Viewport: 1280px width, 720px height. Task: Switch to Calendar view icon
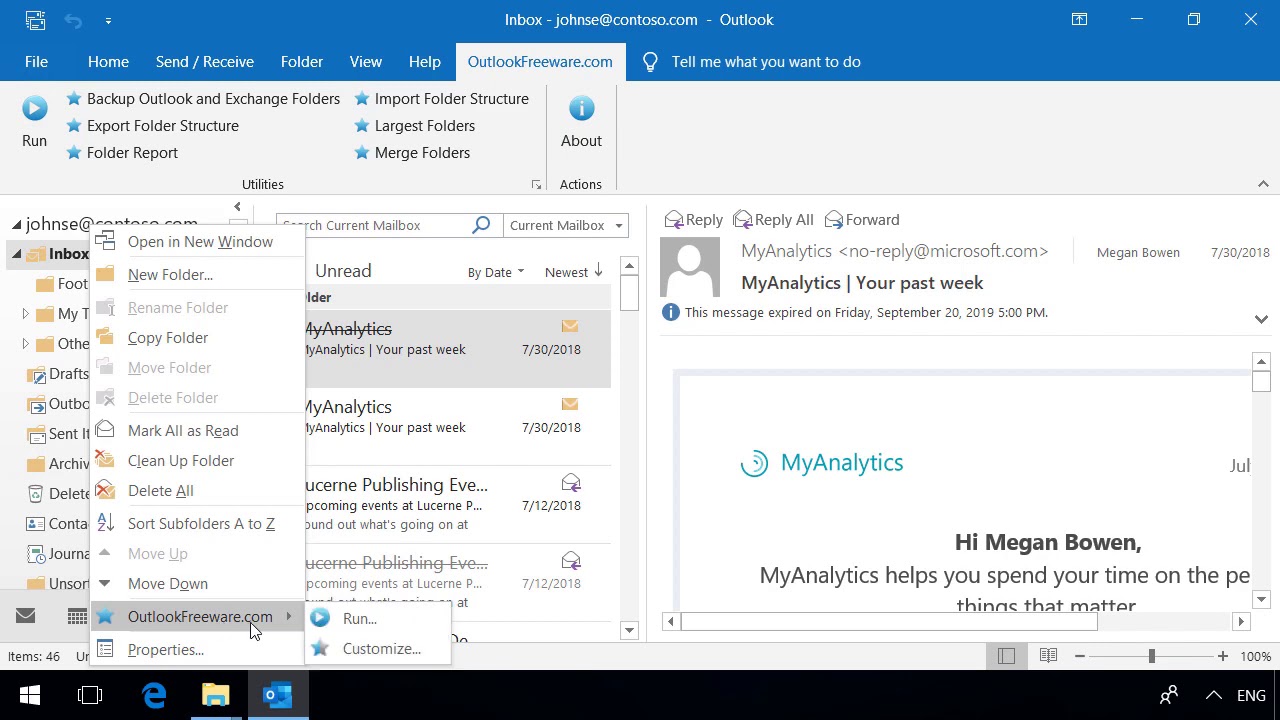click(x=77, y=616)
